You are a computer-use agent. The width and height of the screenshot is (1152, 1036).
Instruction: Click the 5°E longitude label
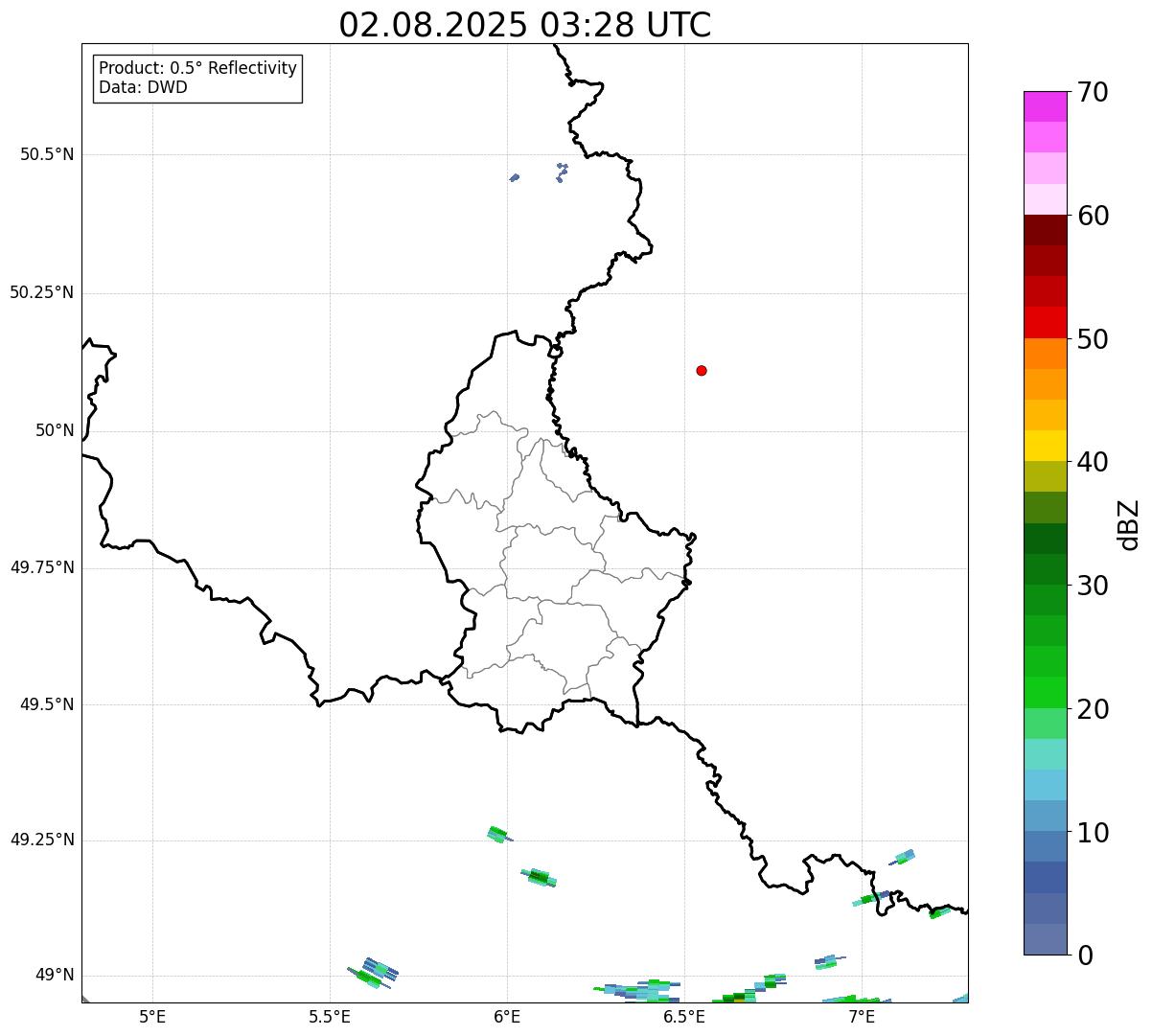click(x=152, y=1016)
